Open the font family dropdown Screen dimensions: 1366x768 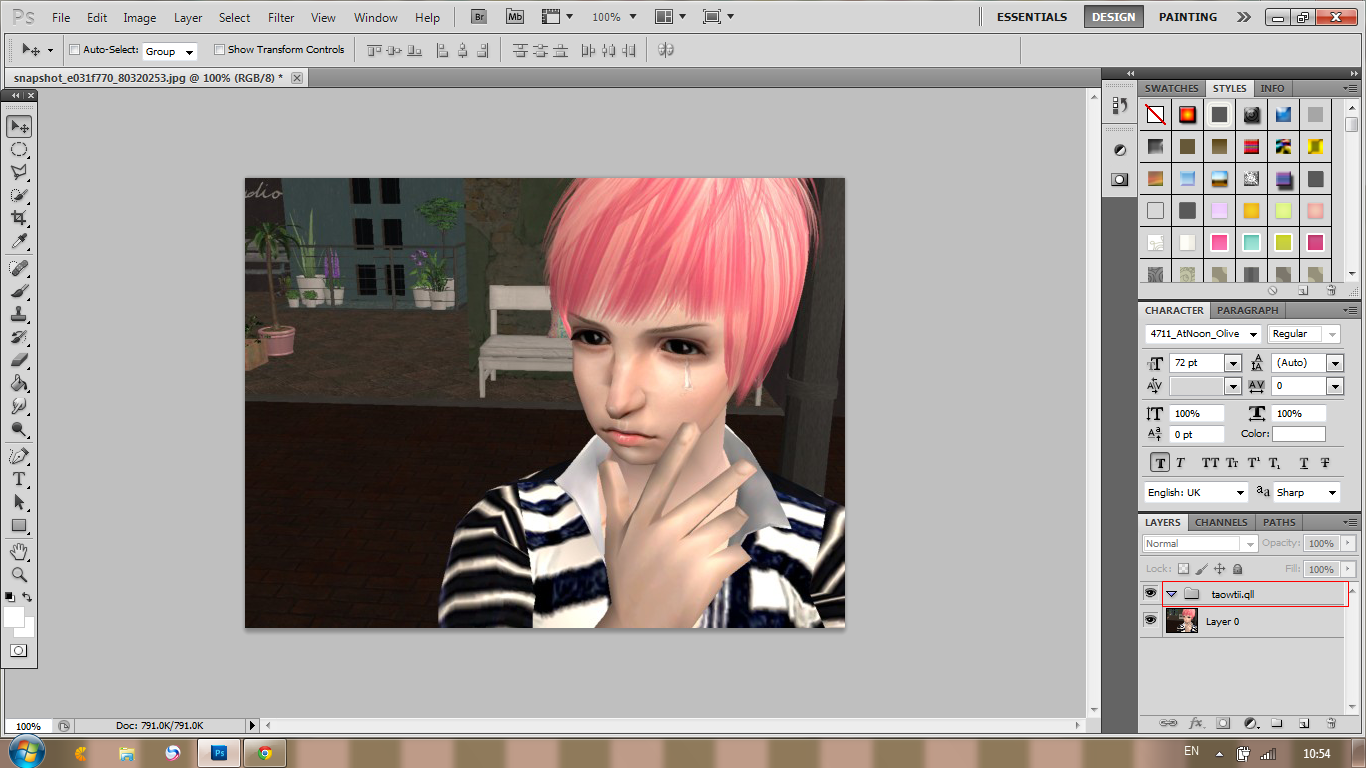pos(1253,334)
